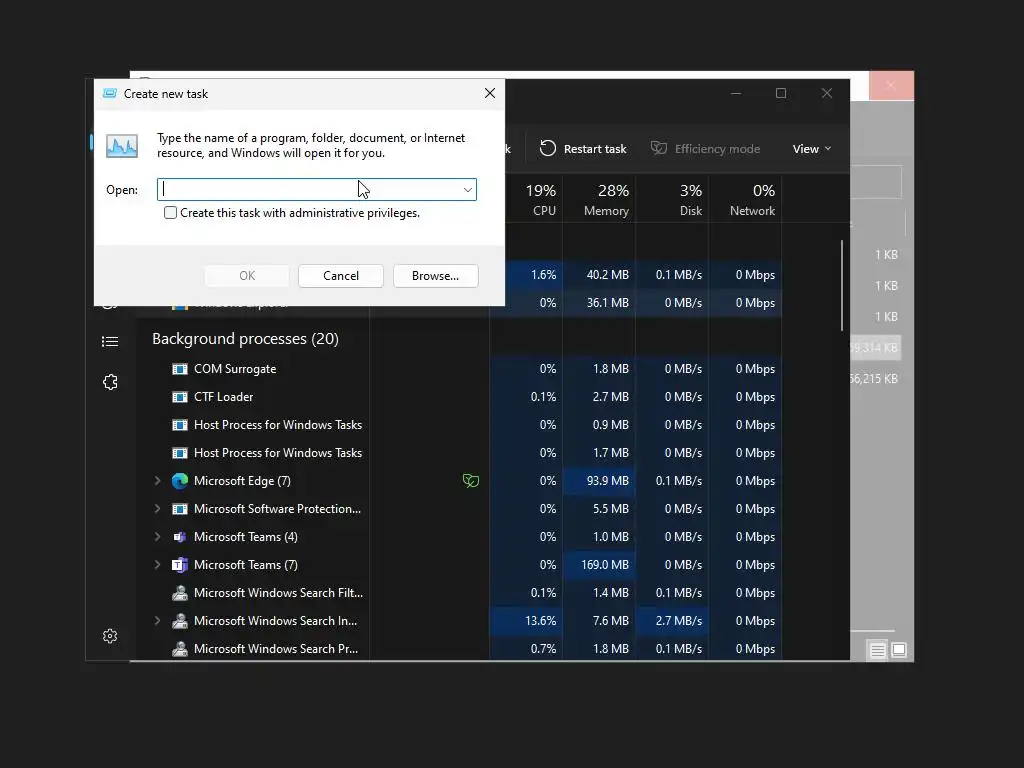Expand the Microsoft Software Protection entry
This screenshot has height=768, width=1024.
pyautogui.click(x=157, y=509)
